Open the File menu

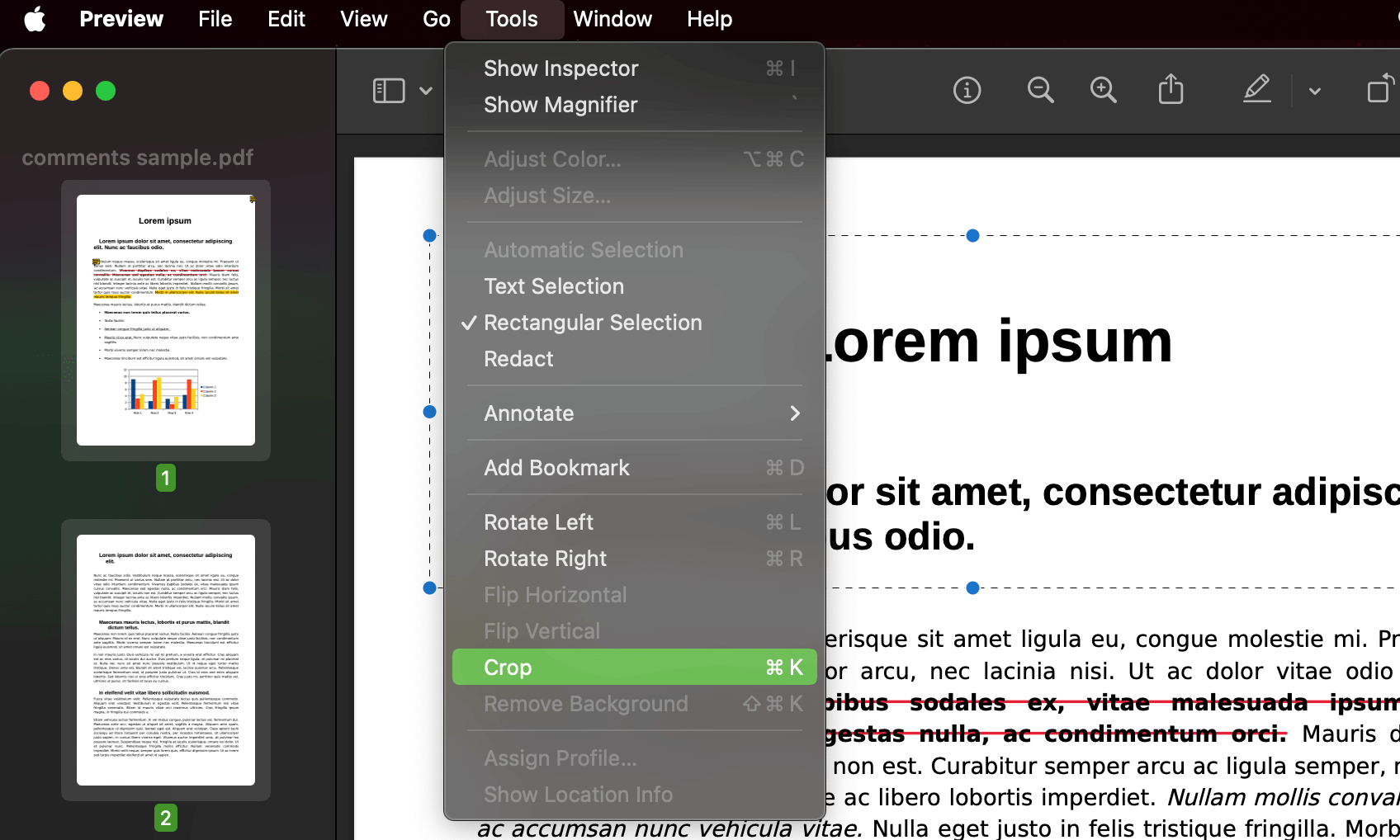[215, 19]
